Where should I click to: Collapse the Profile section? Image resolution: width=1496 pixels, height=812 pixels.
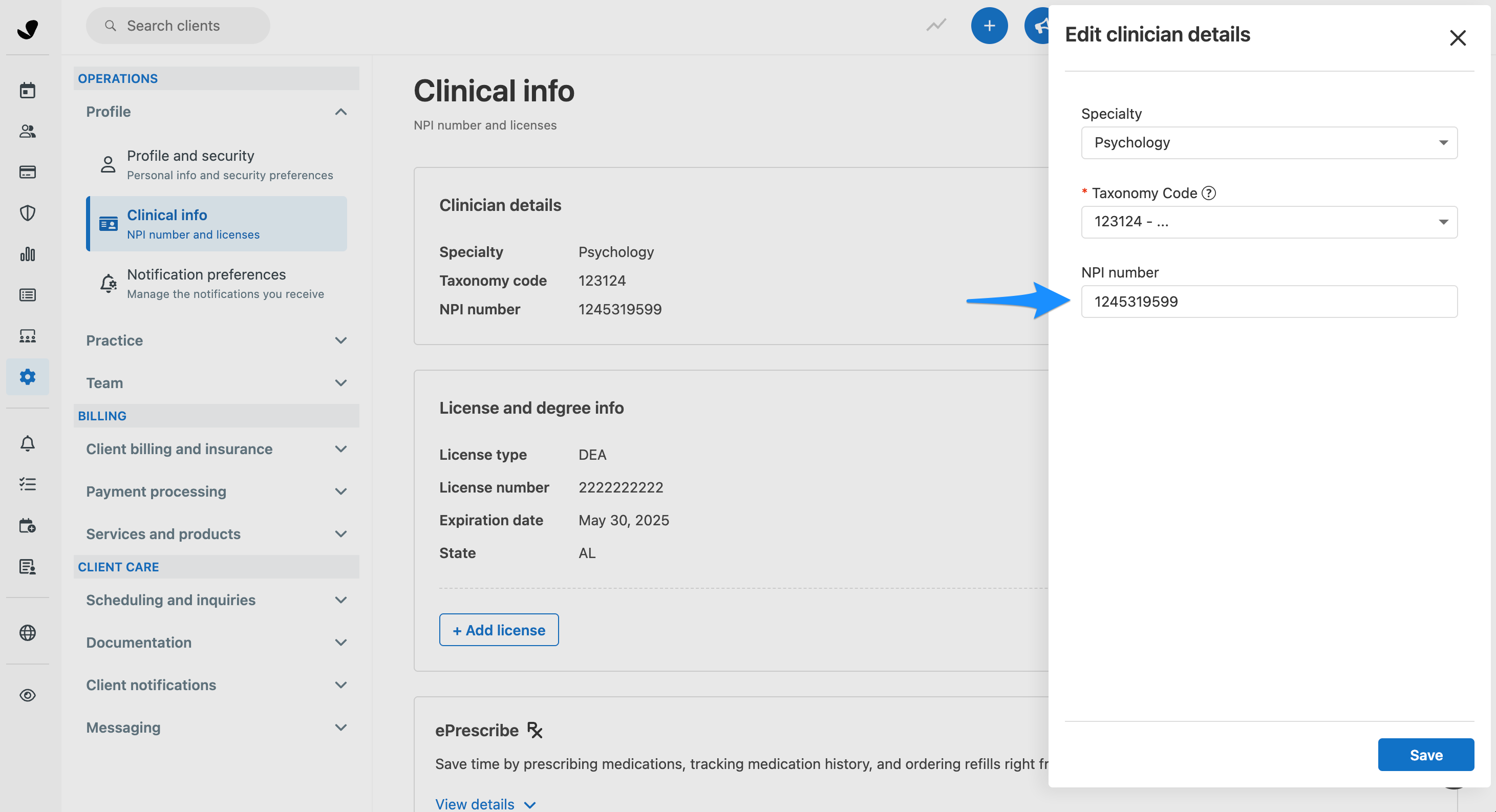click(x=341, y=112)
